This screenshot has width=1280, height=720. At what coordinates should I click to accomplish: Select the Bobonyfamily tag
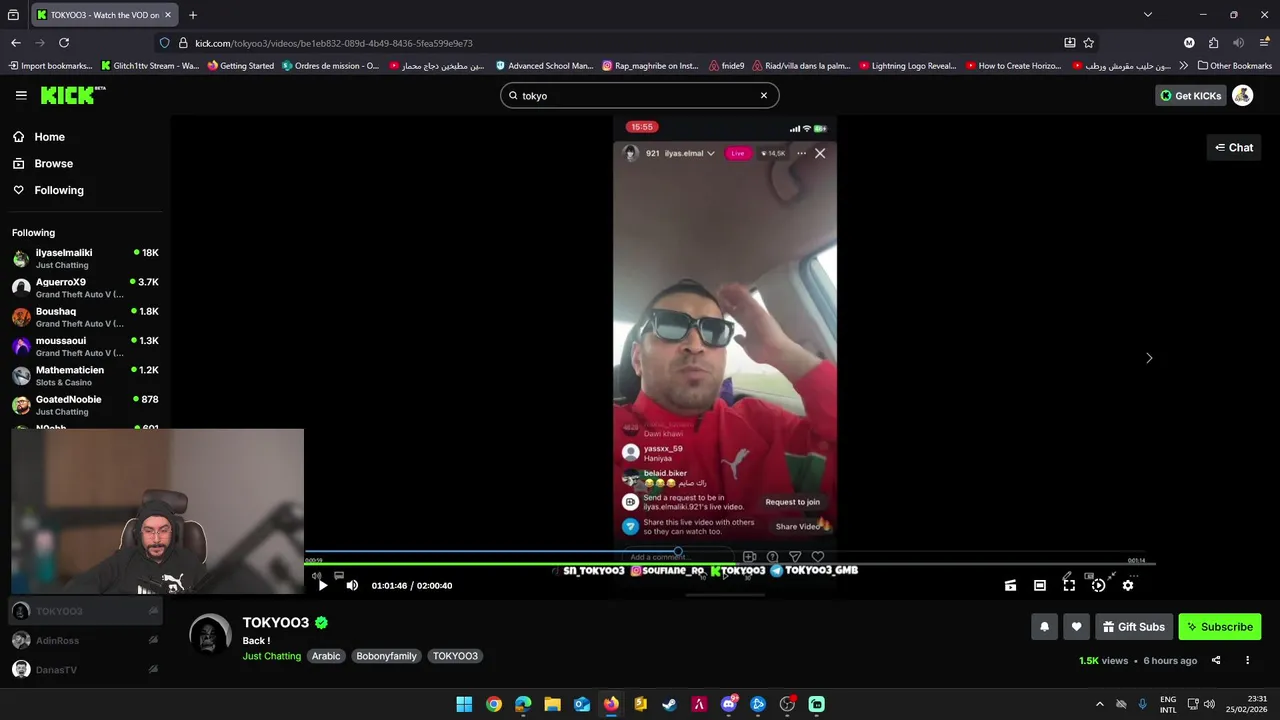pos(386,656)
